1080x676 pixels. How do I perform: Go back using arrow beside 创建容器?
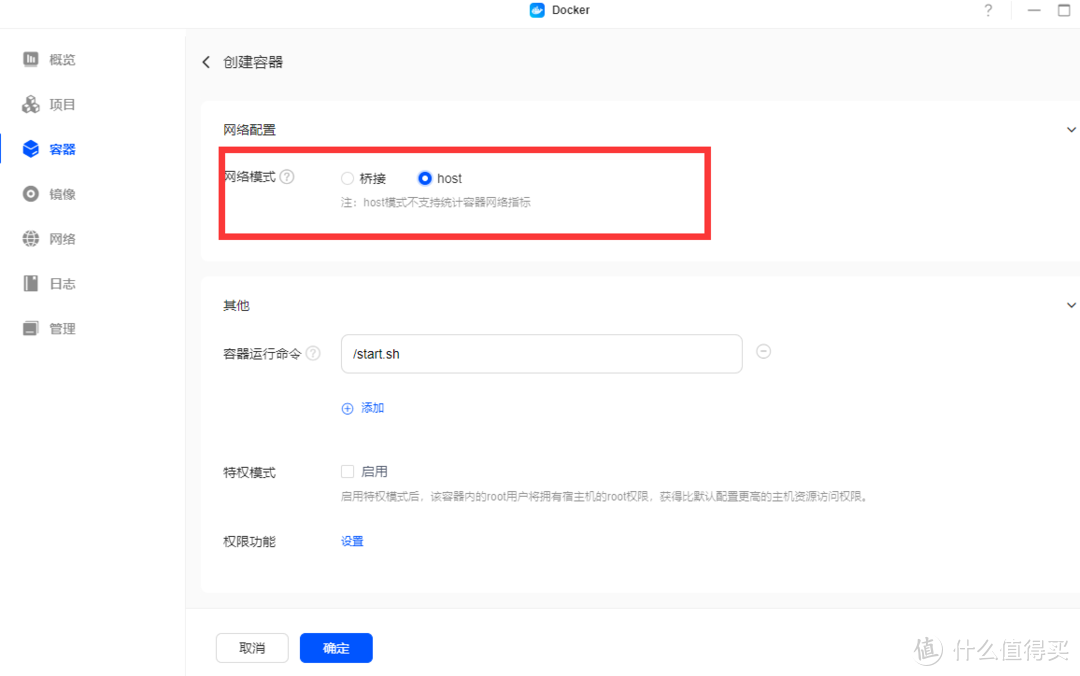pyautogui.click(x=206, y=62)
